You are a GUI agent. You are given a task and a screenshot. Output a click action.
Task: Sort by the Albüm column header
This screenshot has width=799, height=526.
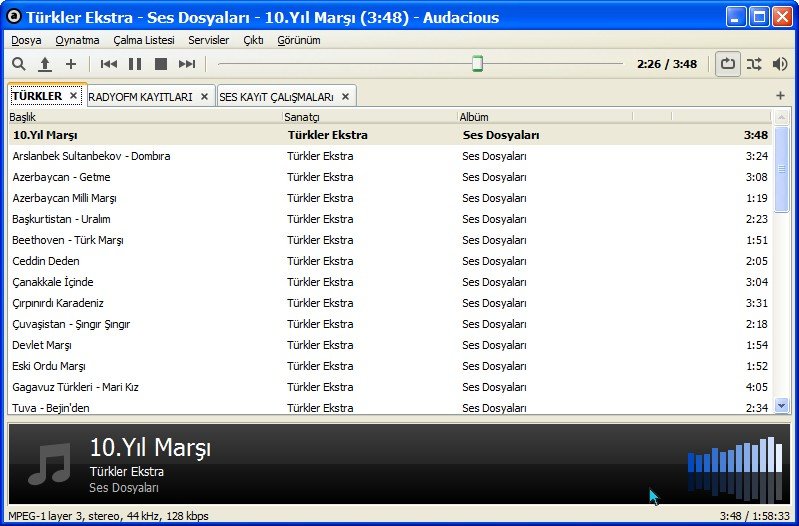click(x=545, y=117)
